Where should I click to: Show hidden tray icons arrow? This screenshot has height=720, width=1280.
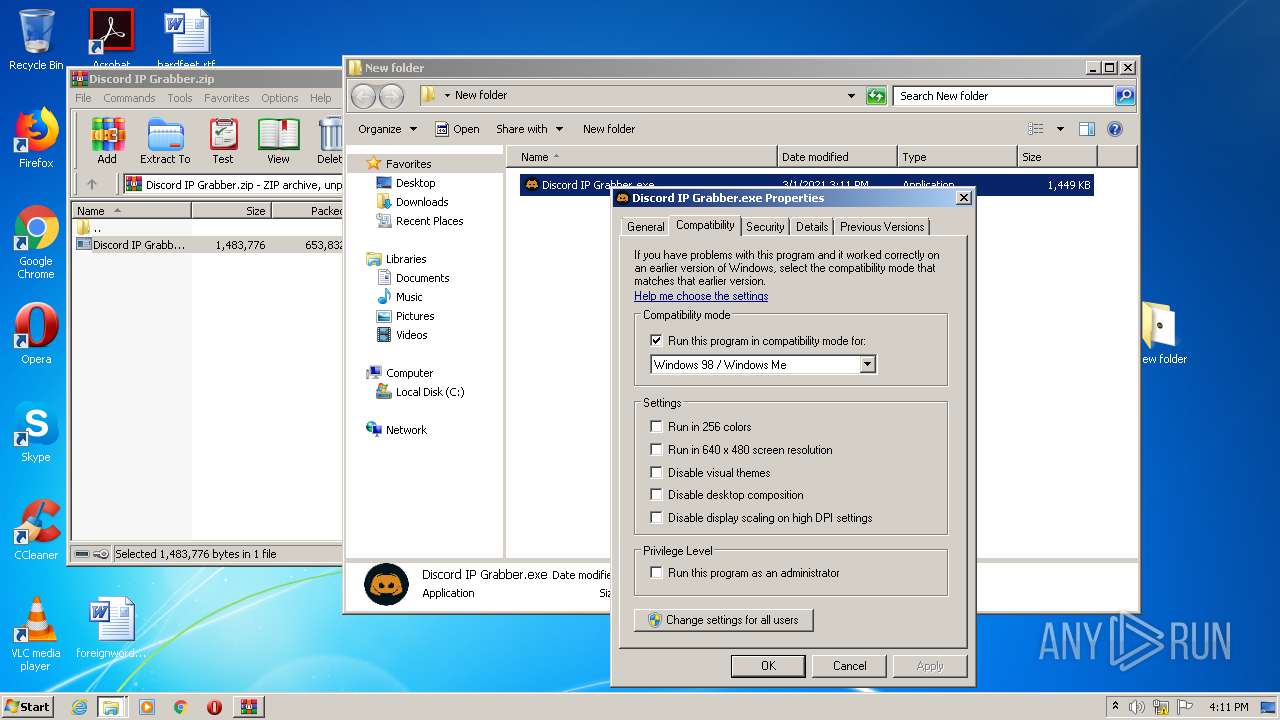click(x=1115, y=707)
